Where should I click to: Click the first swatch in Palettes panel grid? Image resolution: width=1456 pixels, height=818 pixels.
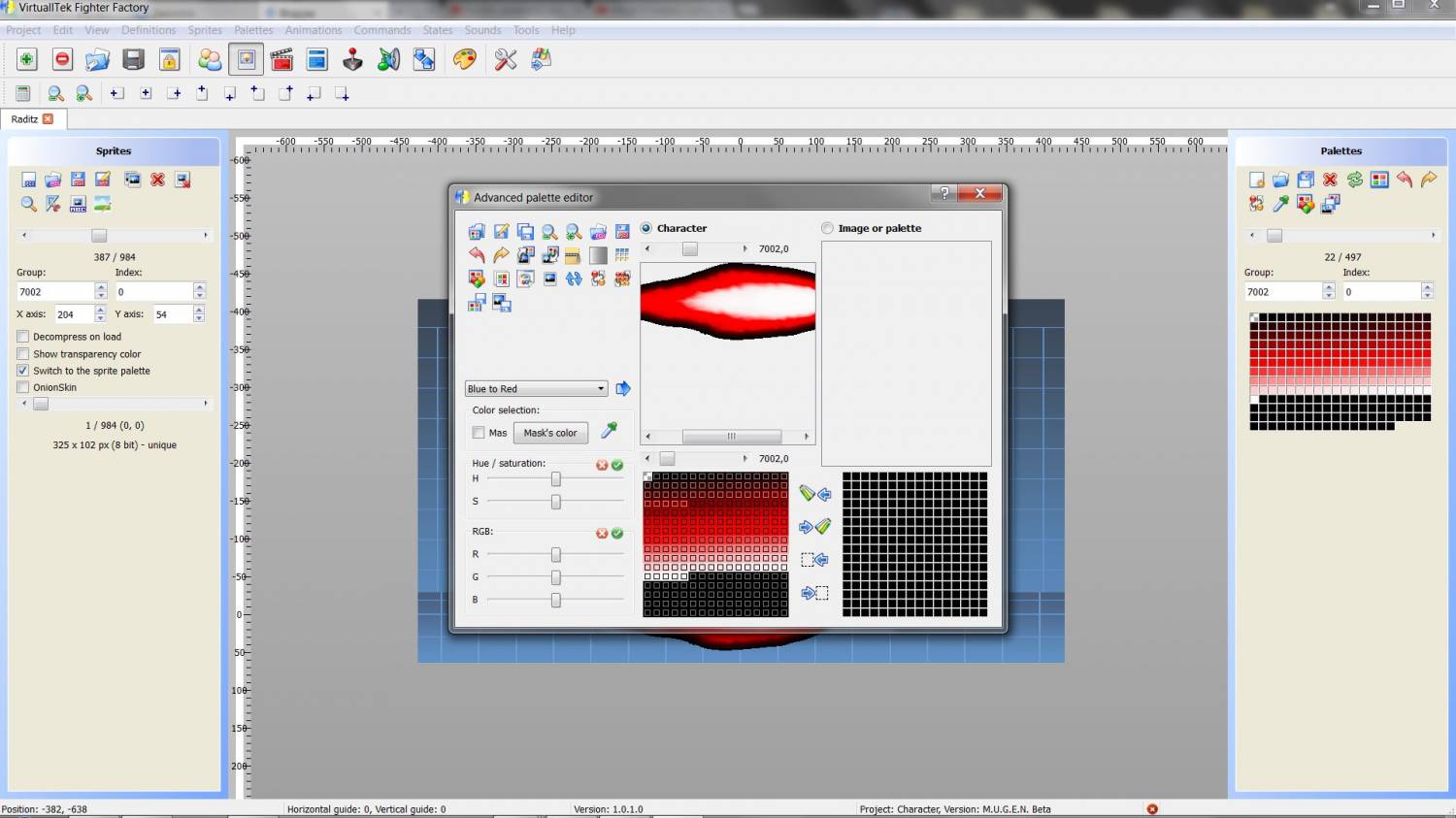1254,317
